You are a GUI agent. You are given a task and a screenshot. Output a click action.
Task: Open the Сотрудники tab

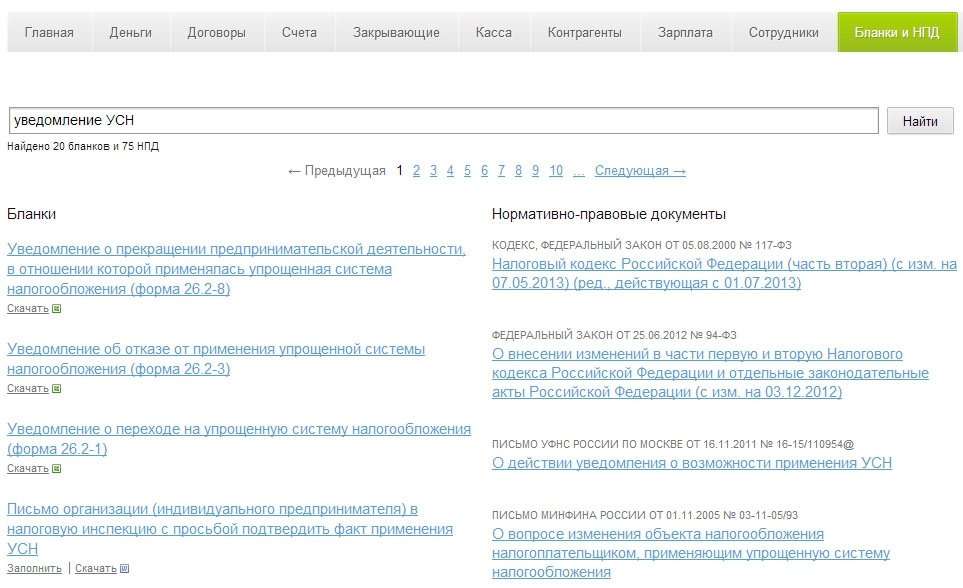click(x=784, y=33)
